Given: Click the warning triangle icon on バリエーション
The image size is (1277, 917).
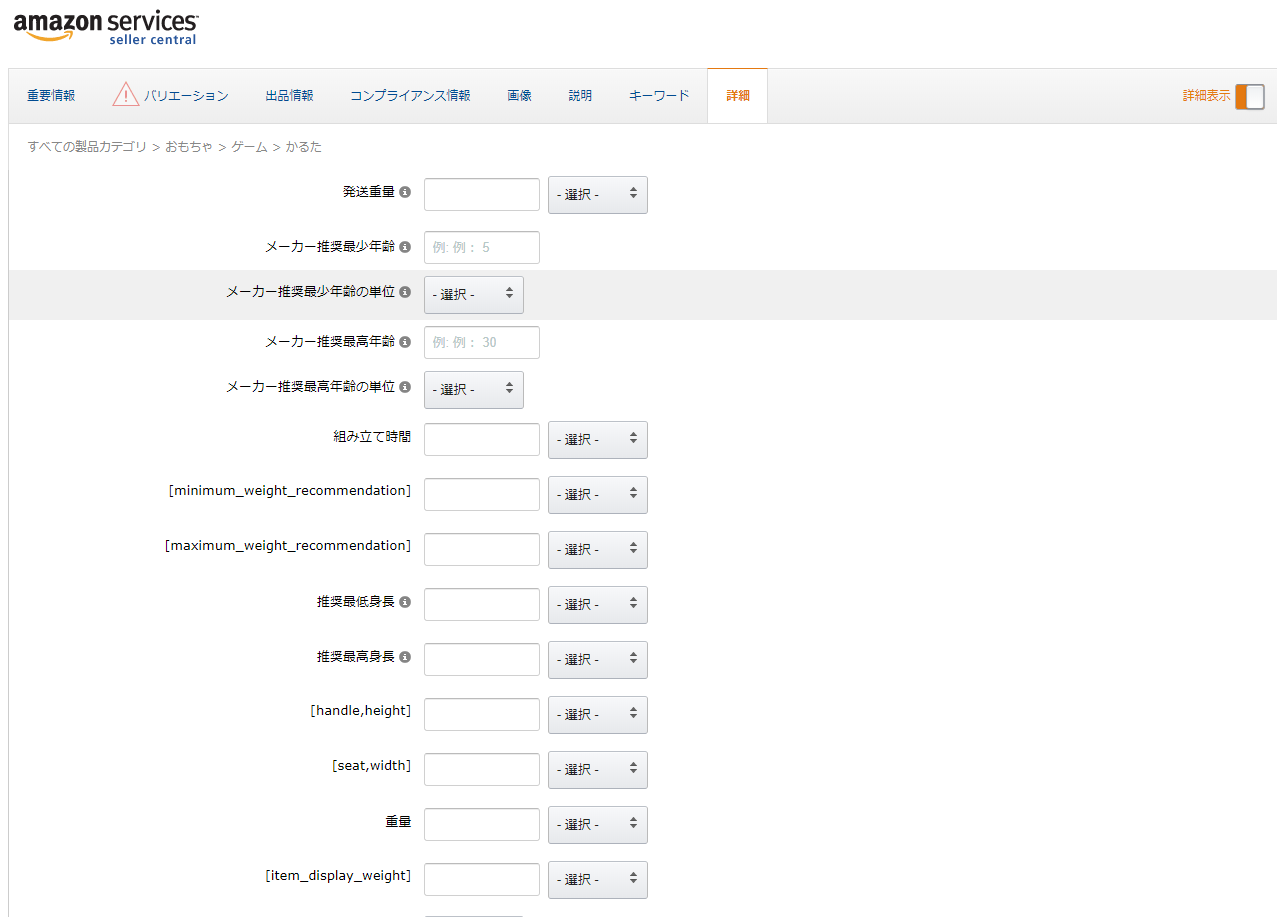Looking at the screenshot, I should (x=125, y=95).
